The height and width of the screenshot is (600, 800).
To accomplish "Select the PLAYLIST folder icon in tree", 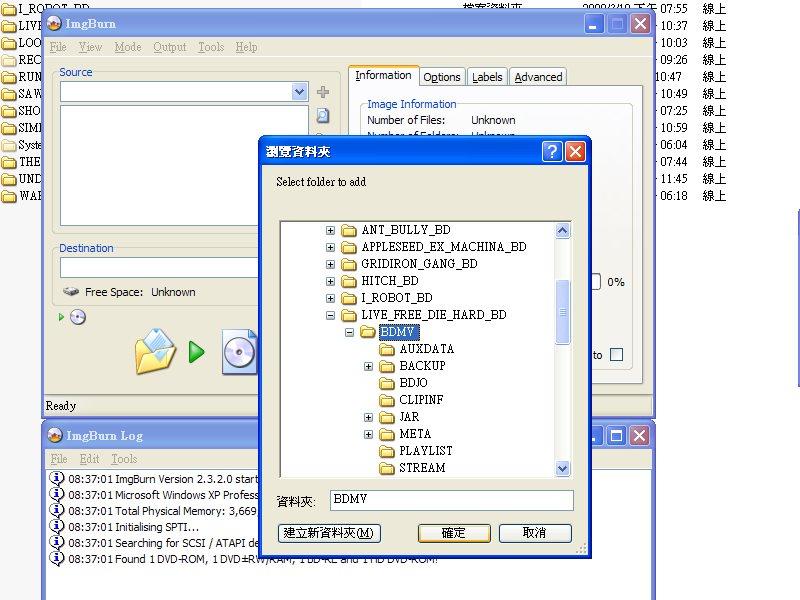I will [x=387, y=452].
